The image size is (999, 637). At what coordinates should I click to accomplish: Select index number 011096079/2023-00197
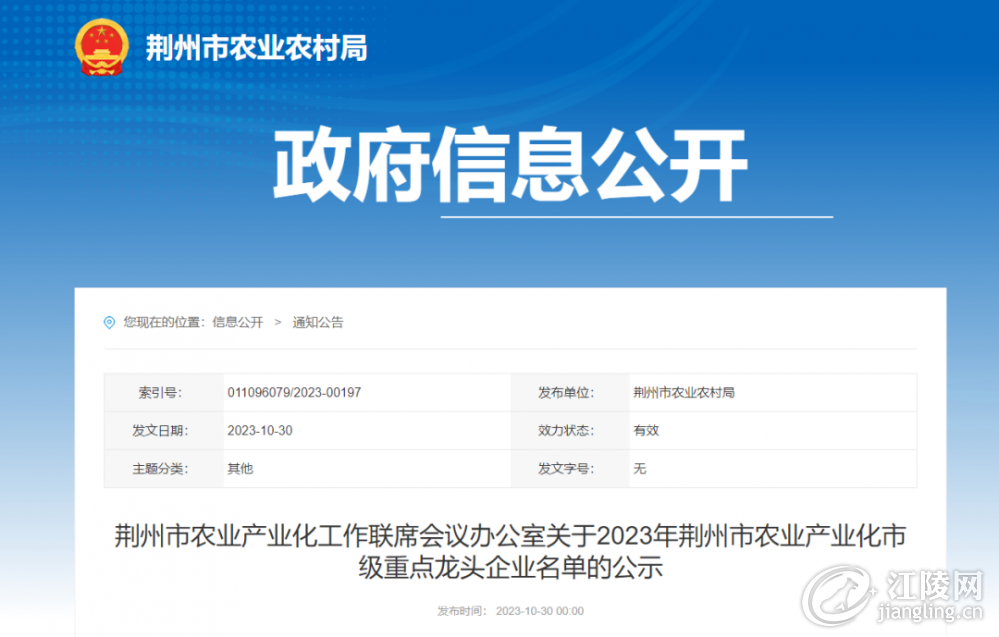click(x=294, y=392)
